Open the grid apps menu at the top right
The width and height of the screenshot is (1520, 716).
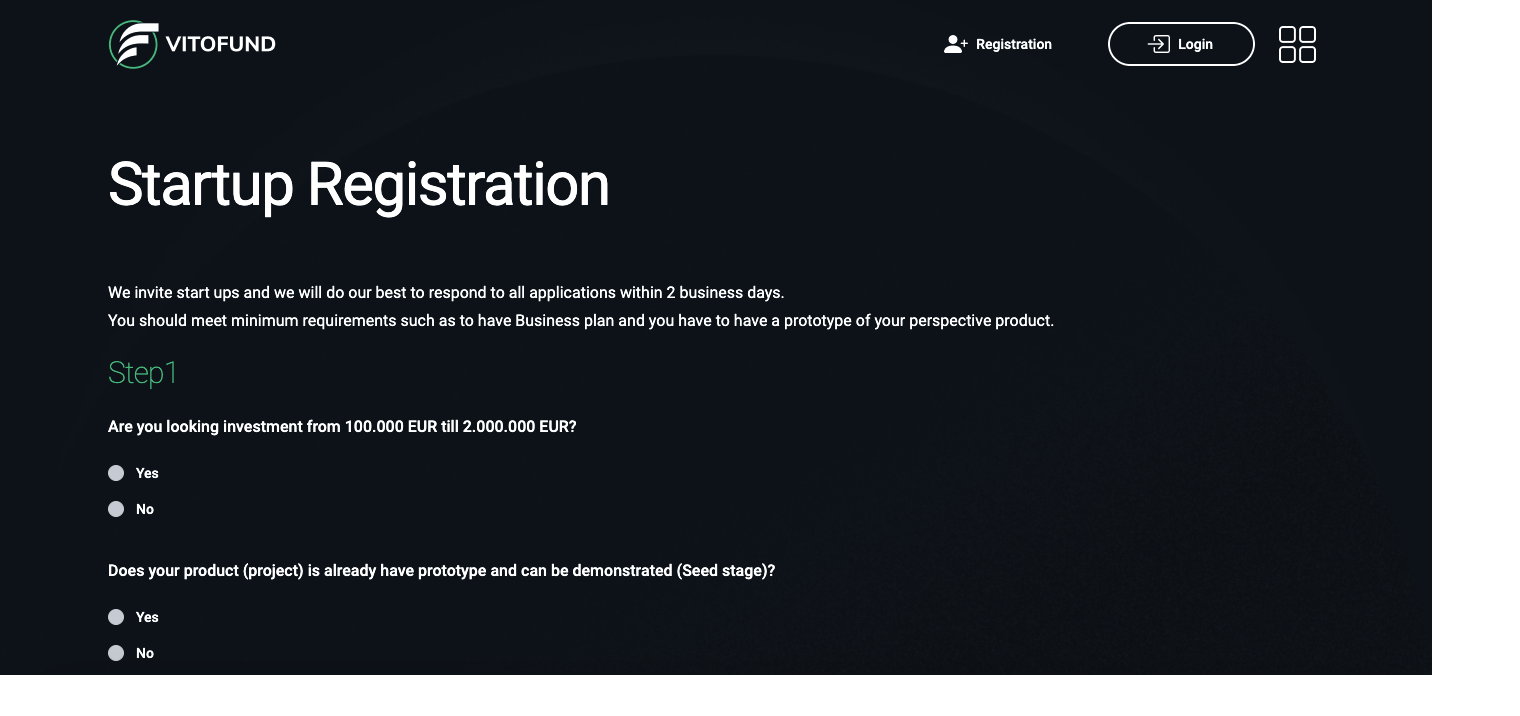[x=1297, y=44]
